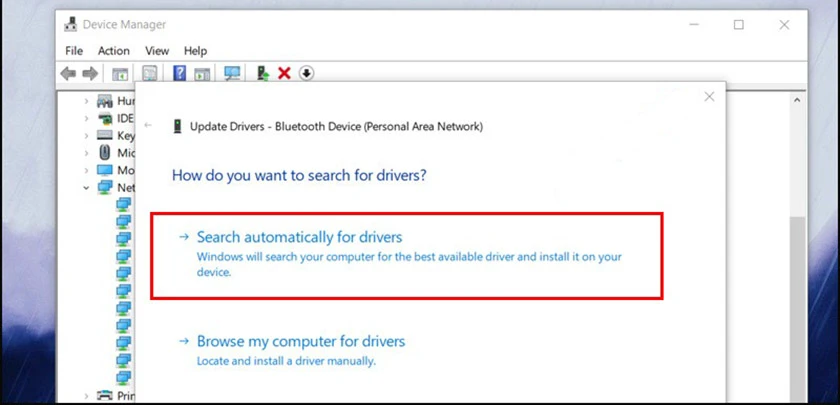840x405 pixels.
Task: Click the blue Help question mark icon
Action: [x=179, y=73]
